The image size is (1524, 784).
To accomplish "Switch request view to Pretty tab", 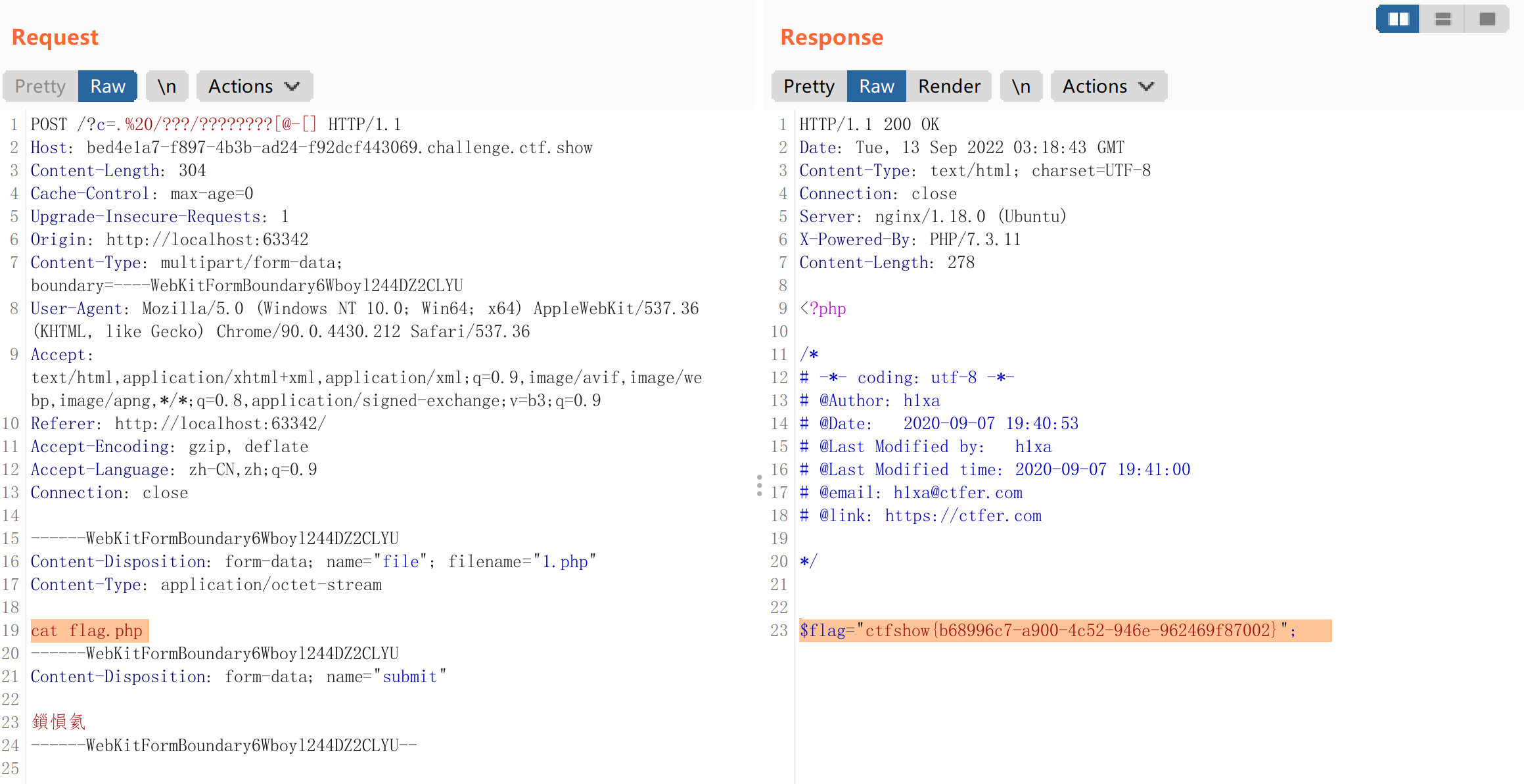I will pos(41,86).
